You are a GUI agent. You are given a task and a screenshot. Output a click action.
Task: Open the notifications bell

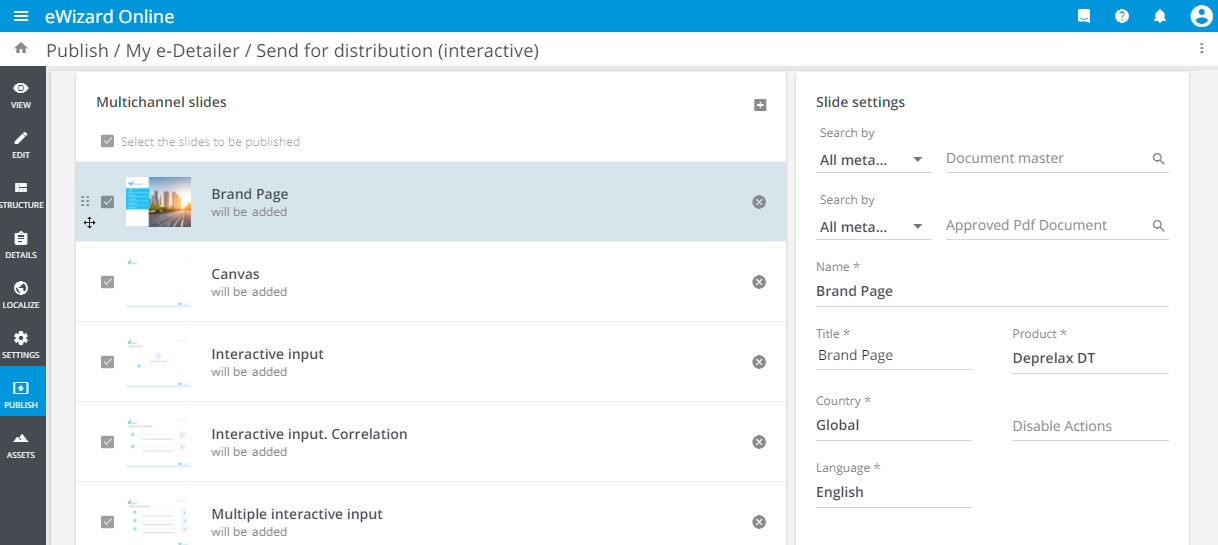coord(1160,16)
